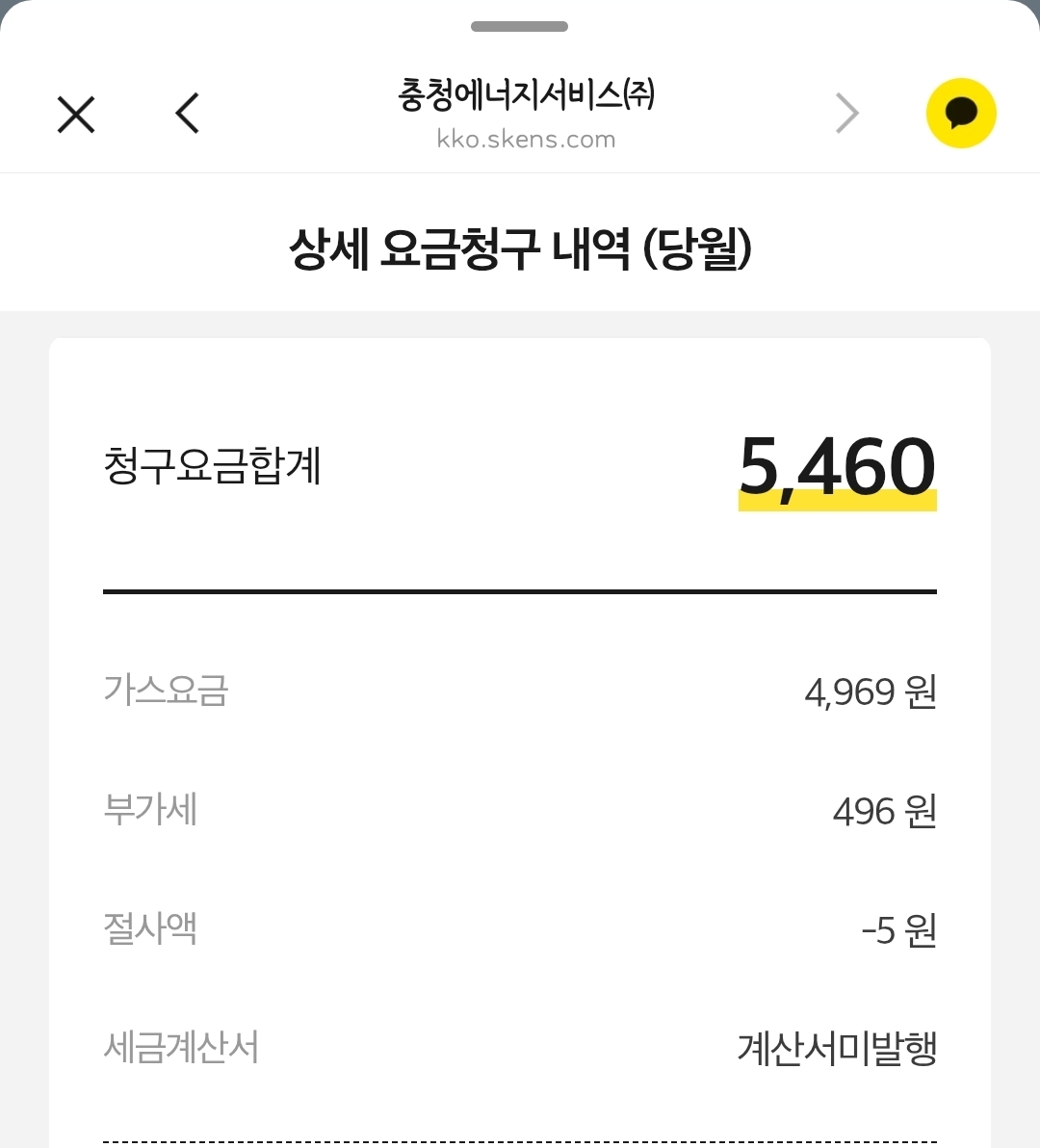This screenshot has width=1040, height=1148.
Task: Go back using the left chevron
Action: (188, 114)
